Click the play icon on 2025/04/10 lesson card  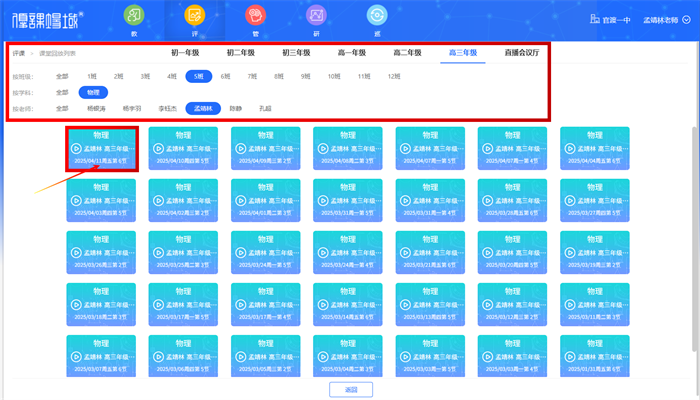159,147
